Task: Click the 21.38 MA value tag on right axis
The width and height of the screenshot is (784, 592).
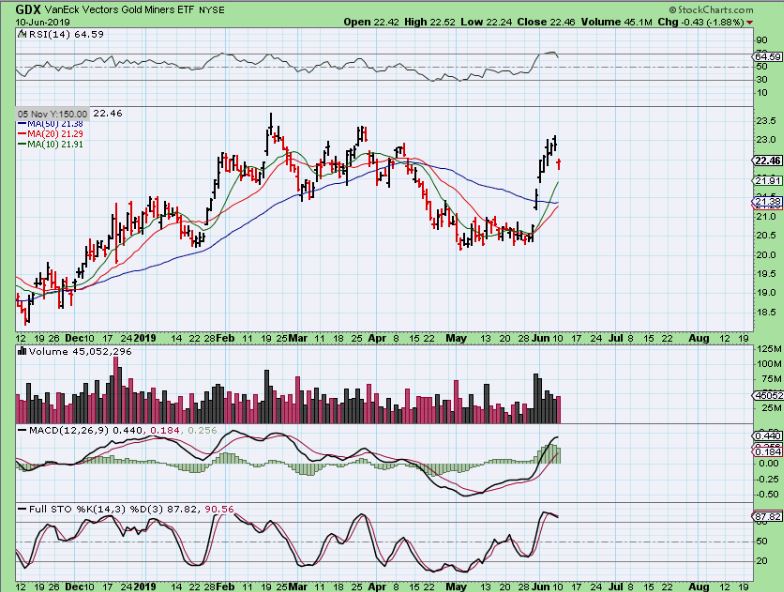Action: tap(768, 202)
